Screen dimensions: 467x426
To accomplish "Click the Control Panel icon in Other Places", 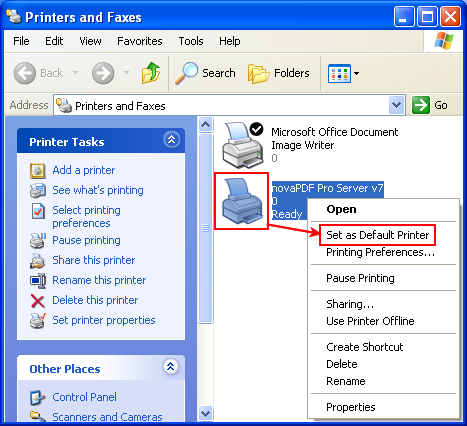I will 37,397.
